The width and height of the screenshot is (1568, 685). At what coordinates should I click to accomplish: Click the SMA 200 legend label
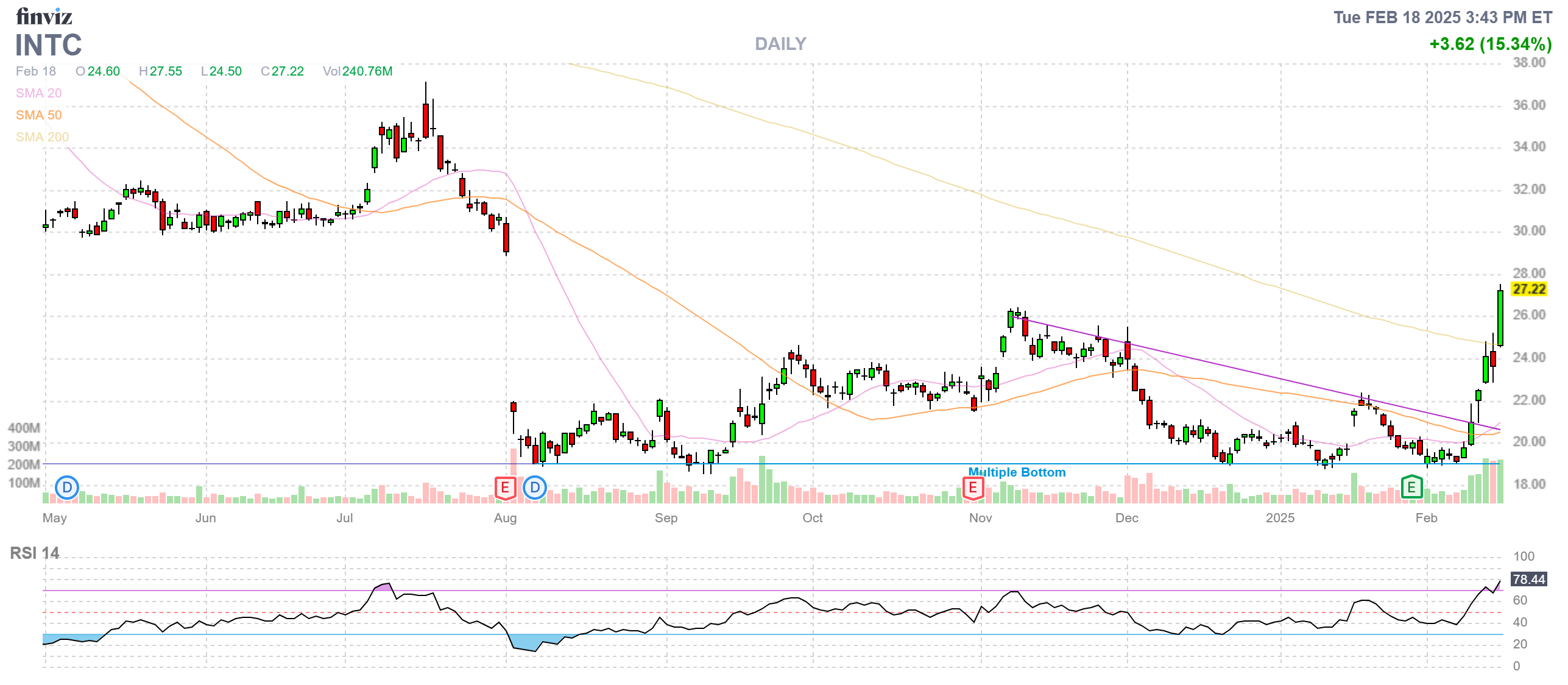click(x=42, y=137)
